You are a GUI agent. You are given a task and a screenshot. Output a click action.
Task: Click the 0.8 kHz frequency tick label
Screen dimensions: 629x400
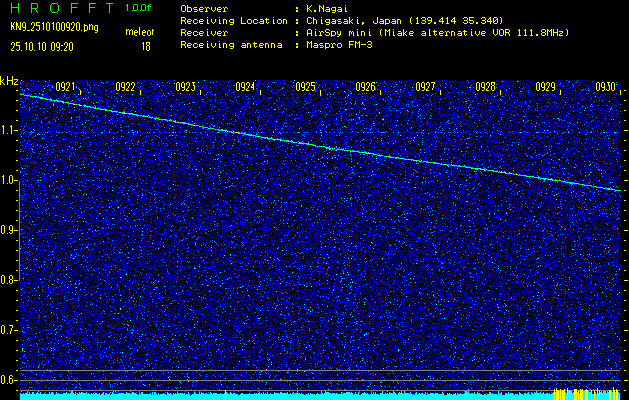click(9, 280)
